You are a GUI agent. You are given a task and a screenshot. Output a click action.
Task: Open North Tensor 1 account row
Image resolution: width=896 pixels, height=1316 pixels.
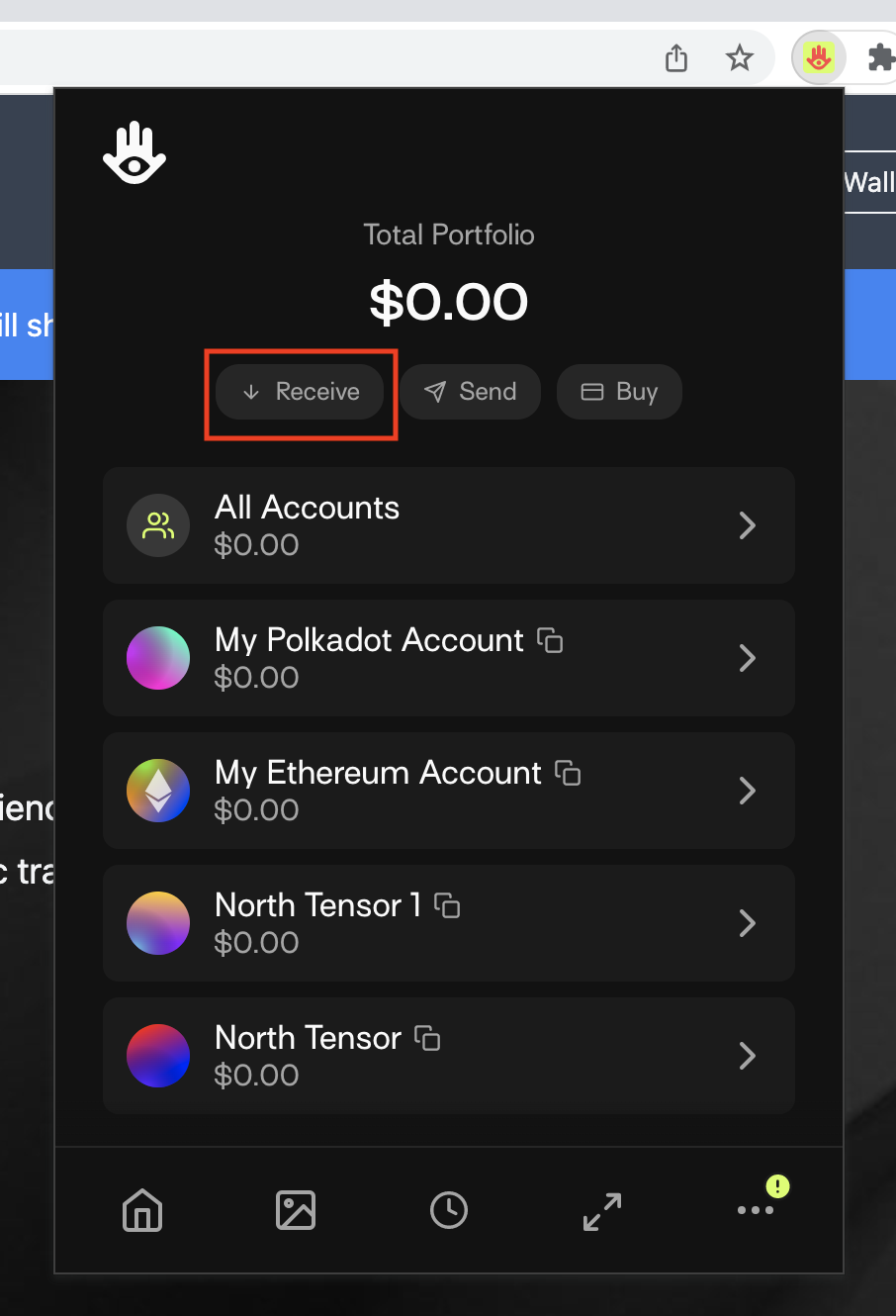point(449,923)
